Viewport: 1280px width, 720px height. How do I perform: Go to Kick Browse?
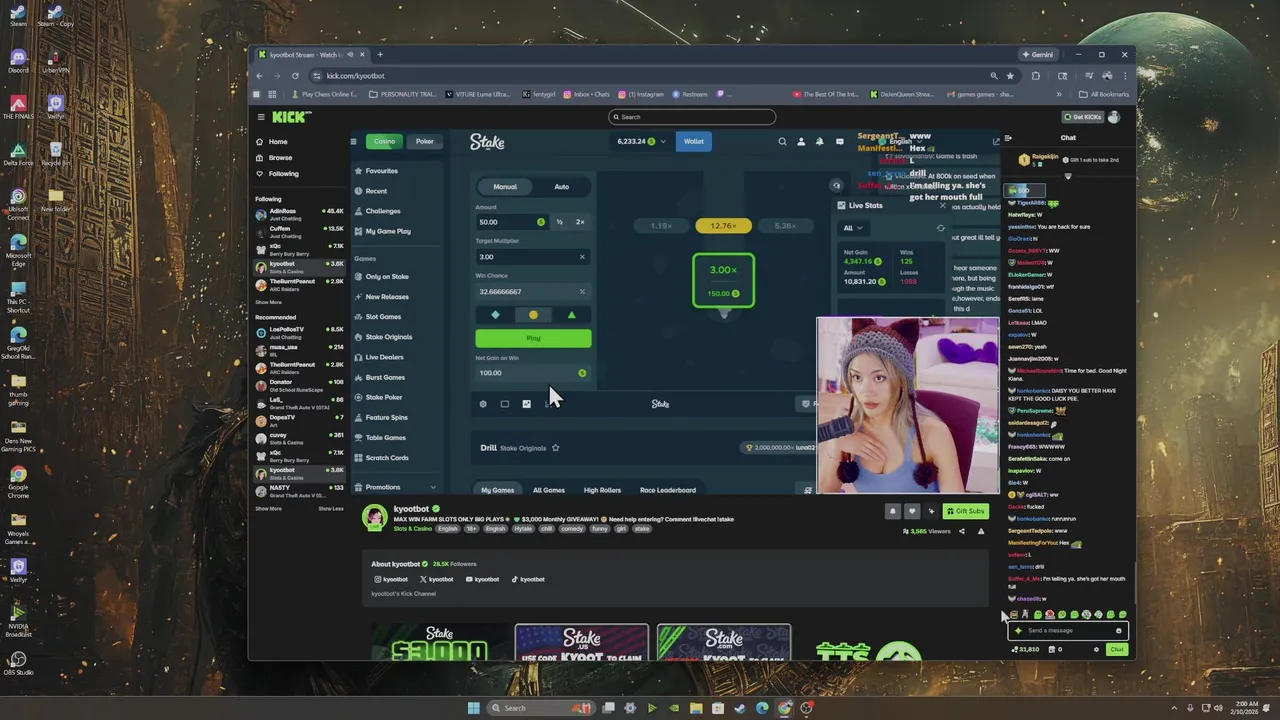point(280,158)
